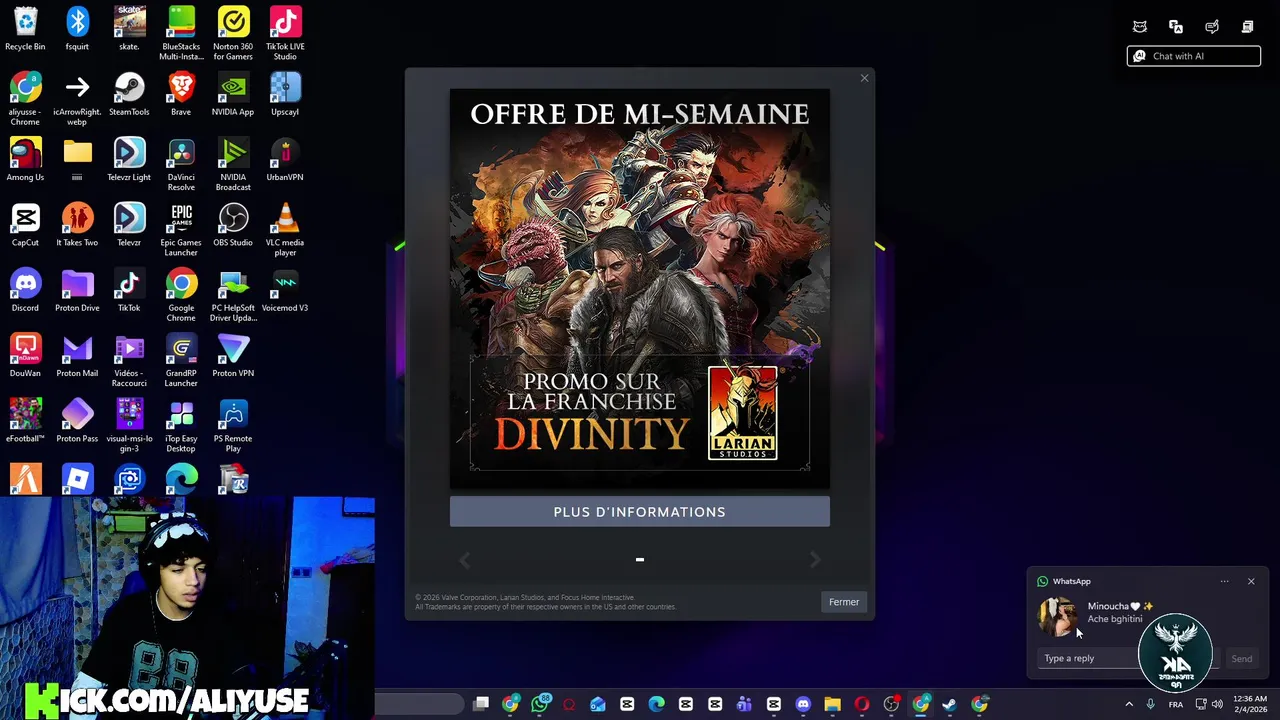Viewport: 1280px width, 720px height.
Task: Launch Brave browser from desktop
Action: tap(181, 94)
